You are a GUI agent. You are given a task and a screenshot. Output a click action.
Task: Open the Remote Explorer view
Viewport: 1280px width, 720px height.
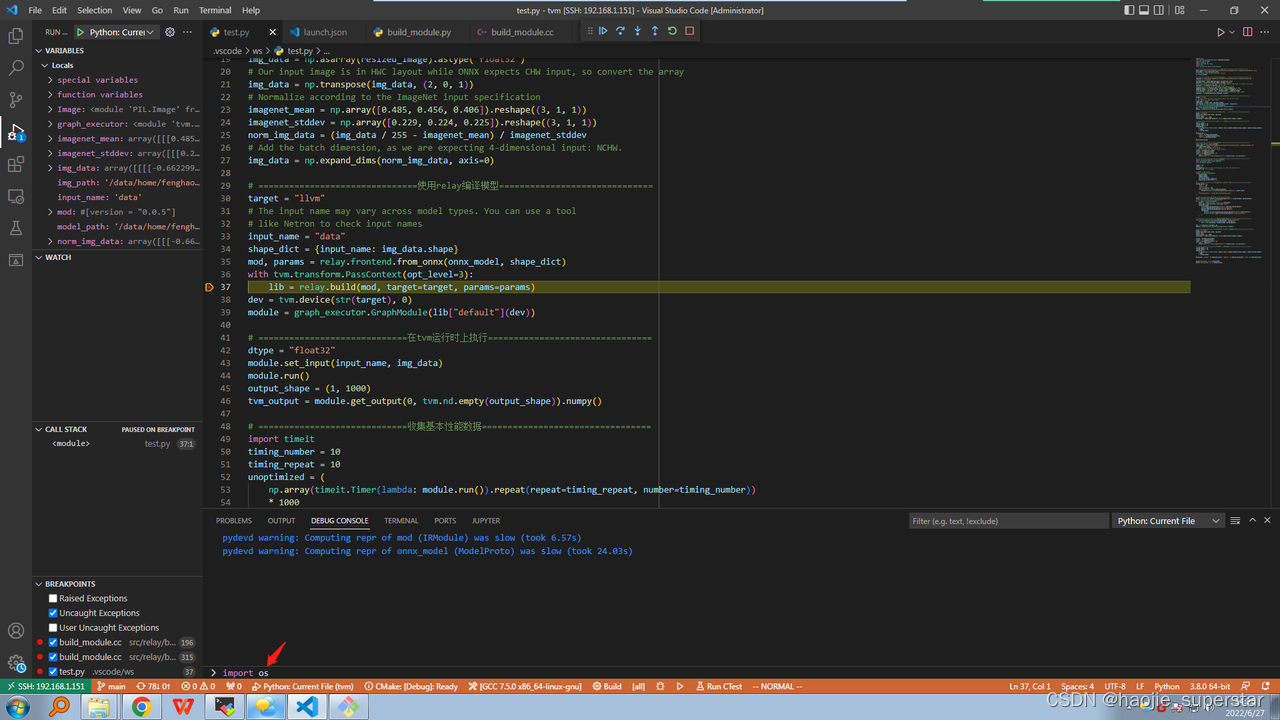click(x=16, y=196)
